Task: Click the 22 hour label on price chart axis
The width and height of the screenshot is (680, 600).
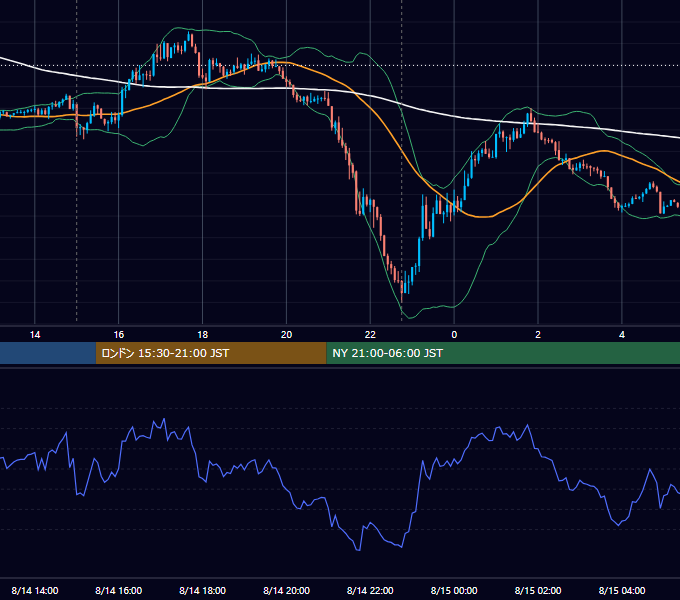Action: click(x=370, y=335)
